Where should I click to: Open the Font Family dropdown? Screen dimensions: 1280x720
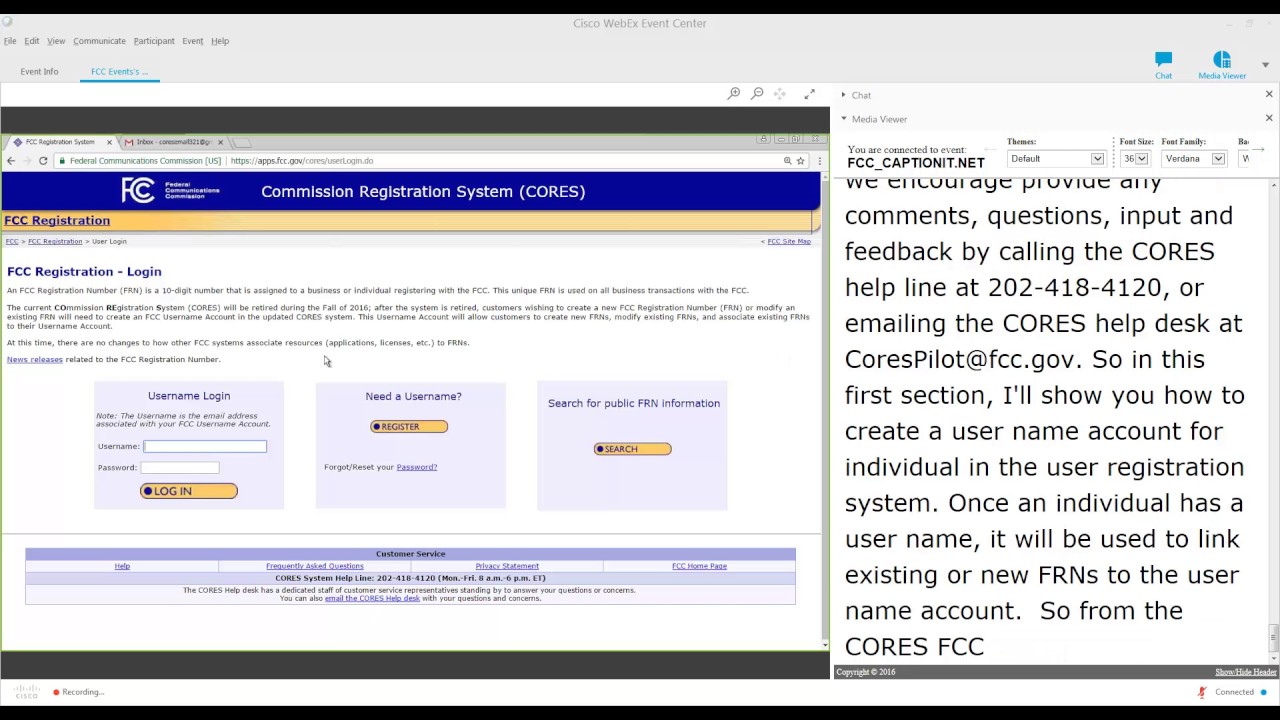click(x=1193, y=159)
